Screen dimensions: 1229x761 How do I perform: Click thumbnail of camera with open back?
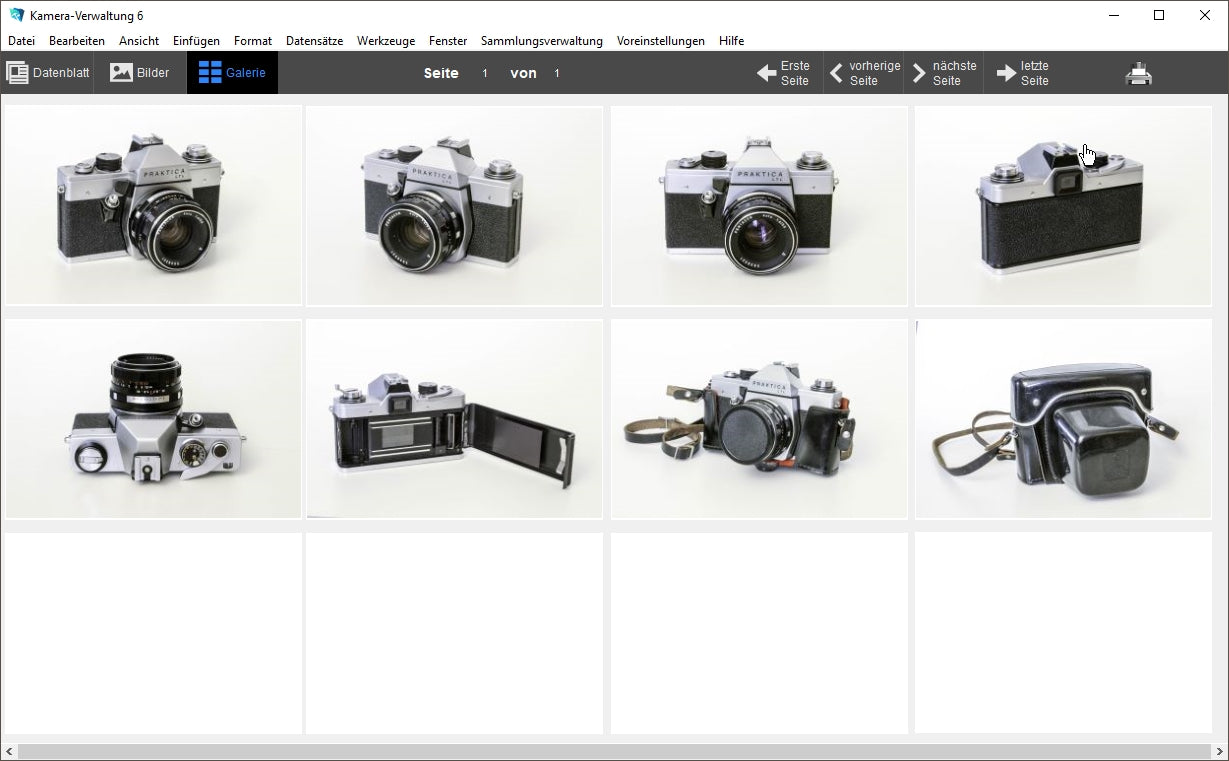coord(454,419)
